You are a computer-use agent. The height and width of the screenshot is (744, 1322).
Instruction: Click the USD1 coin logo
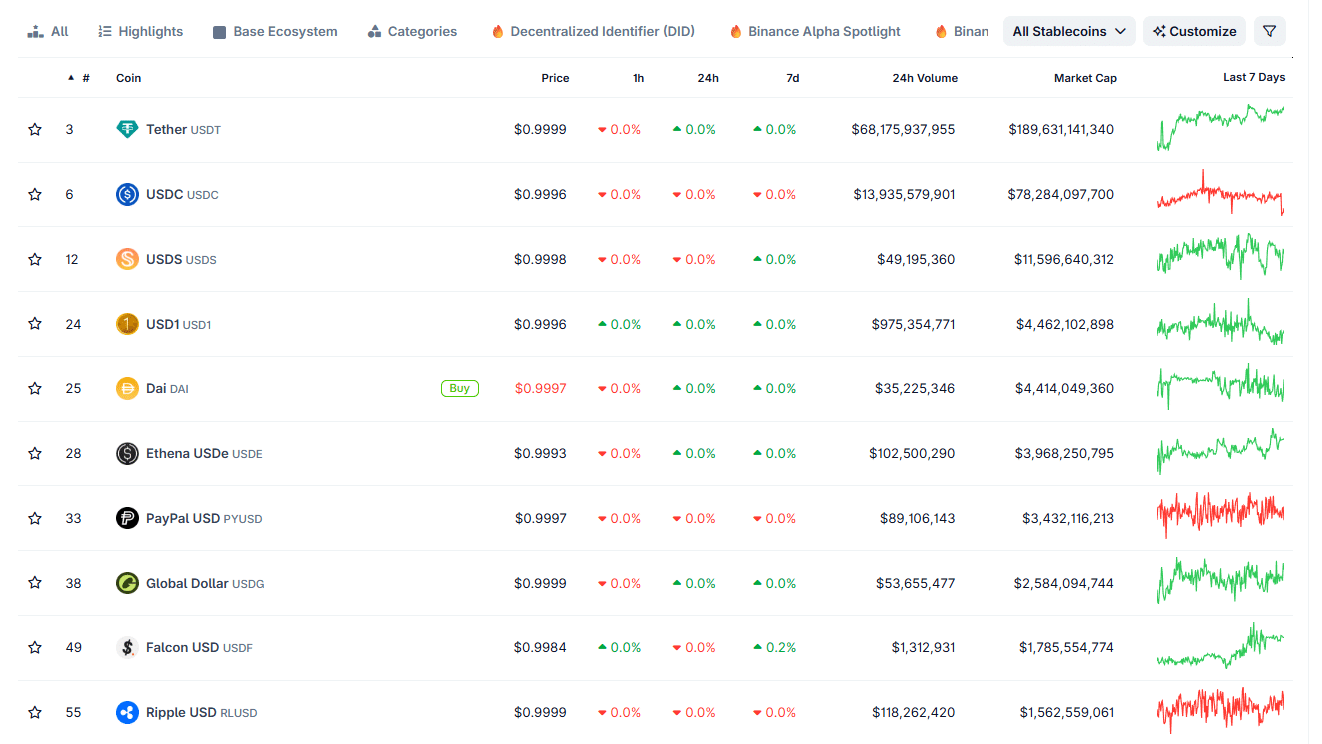(127, 324)
